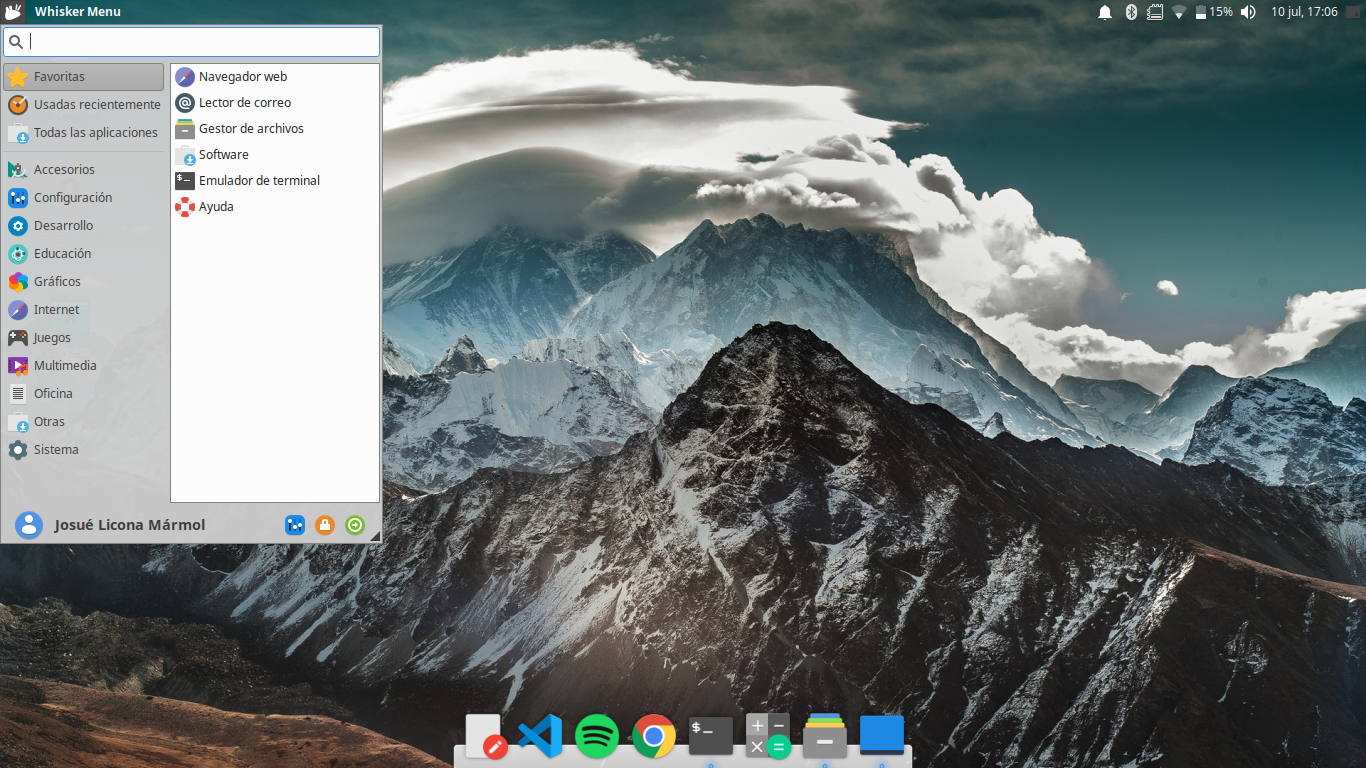Open the notifications bell in the panel
Screen dimensions: 1366x768
1105,12
